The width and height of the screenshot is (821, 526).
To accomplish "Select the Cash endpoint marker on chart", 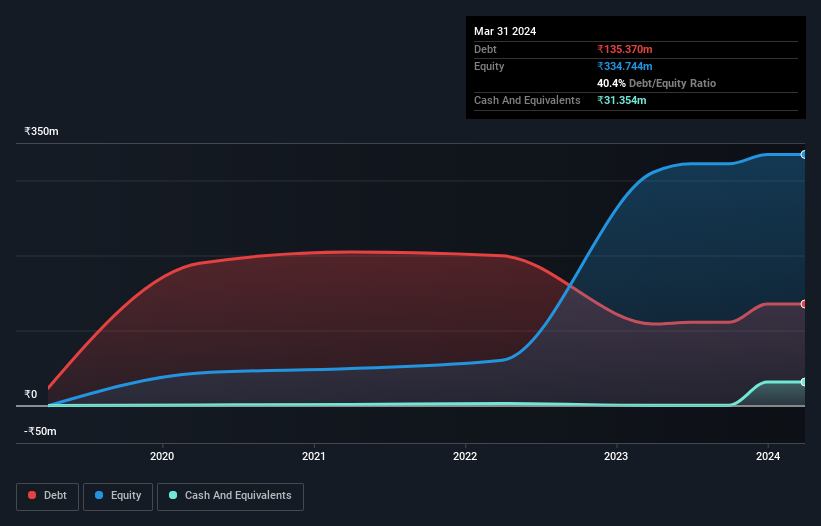I will [x=804, y=382].
